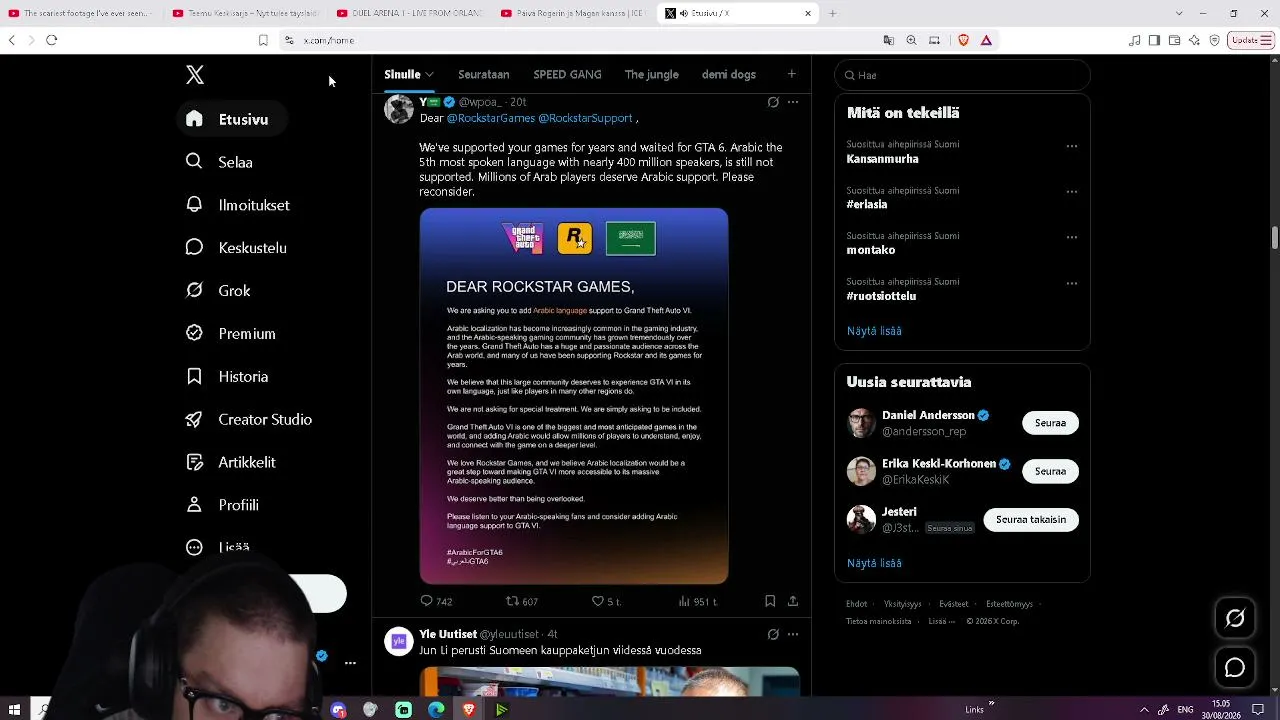The height and width of the screenshot is (720, 1280).
Task: Open the floating chat messages button
Action: pyautogui.click(x=1235, y=668)
